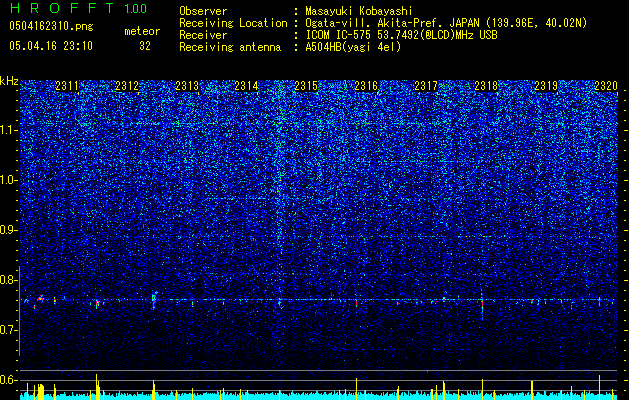Viewport: 629px width, 400px height.
Task: Select receiver value ICOM IC-575 53.7492 MHz USB
Action: click(401, 35)
